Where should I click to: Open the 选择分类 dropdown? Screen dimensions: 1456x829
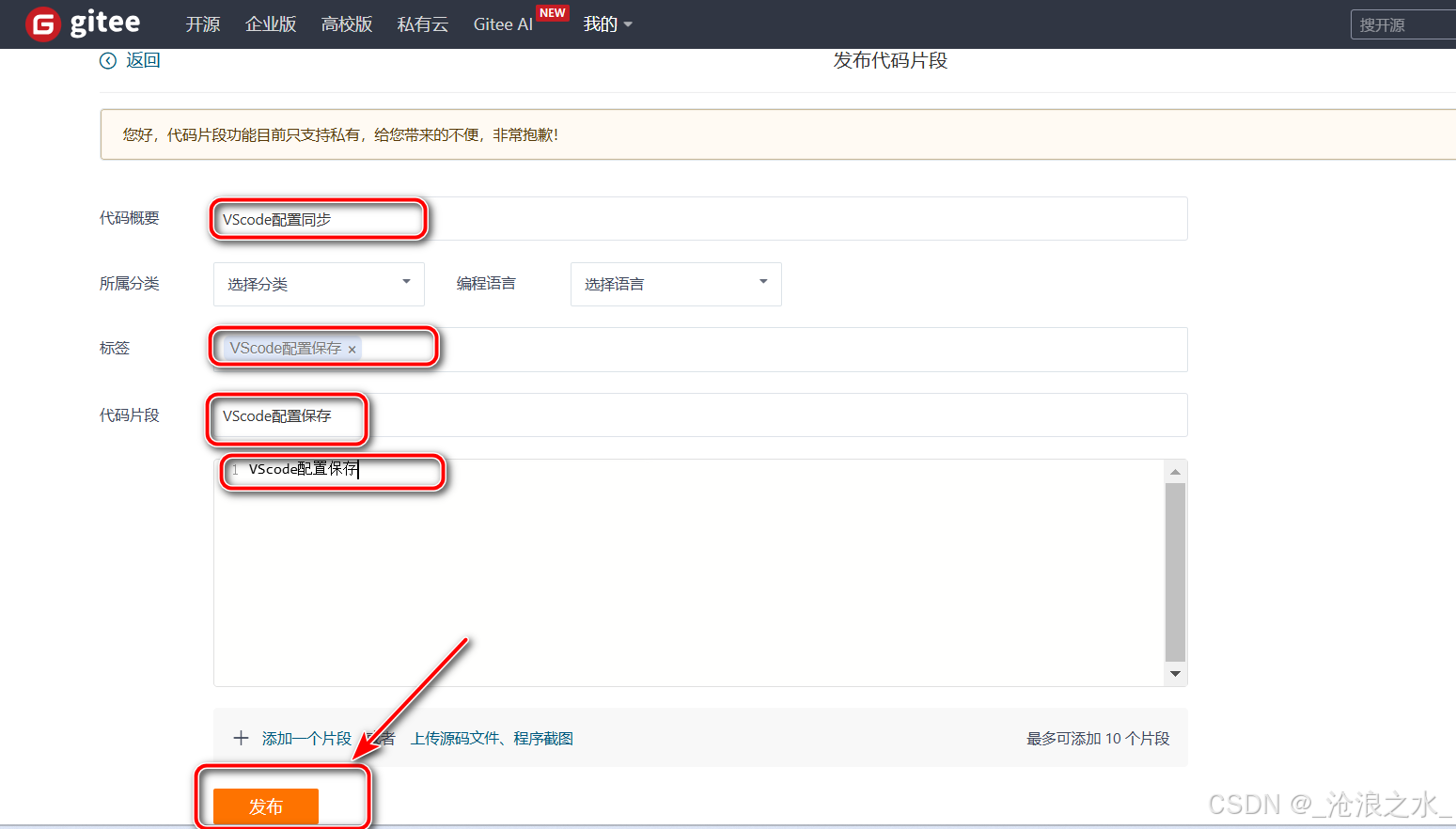pos(318,284)
